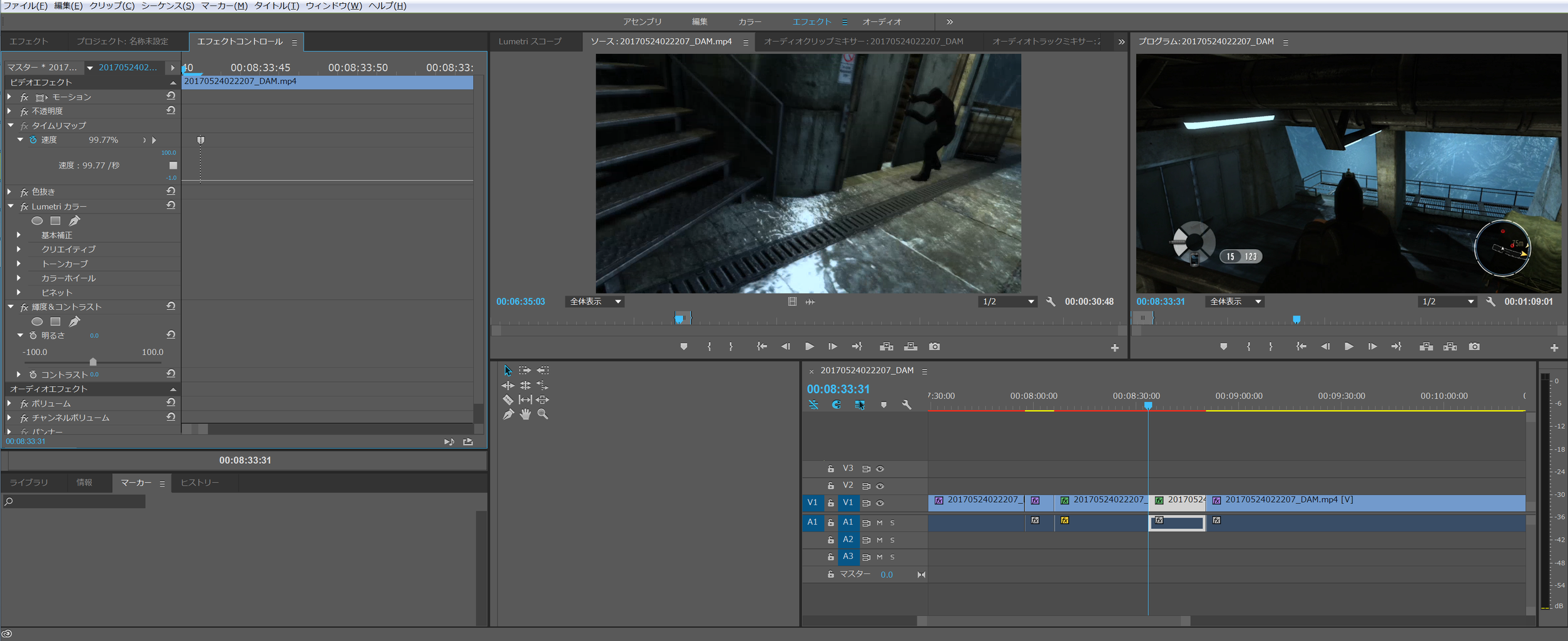Open the Sequence menu
Viewport: 1568px width, 641px height.
[167, 6]
